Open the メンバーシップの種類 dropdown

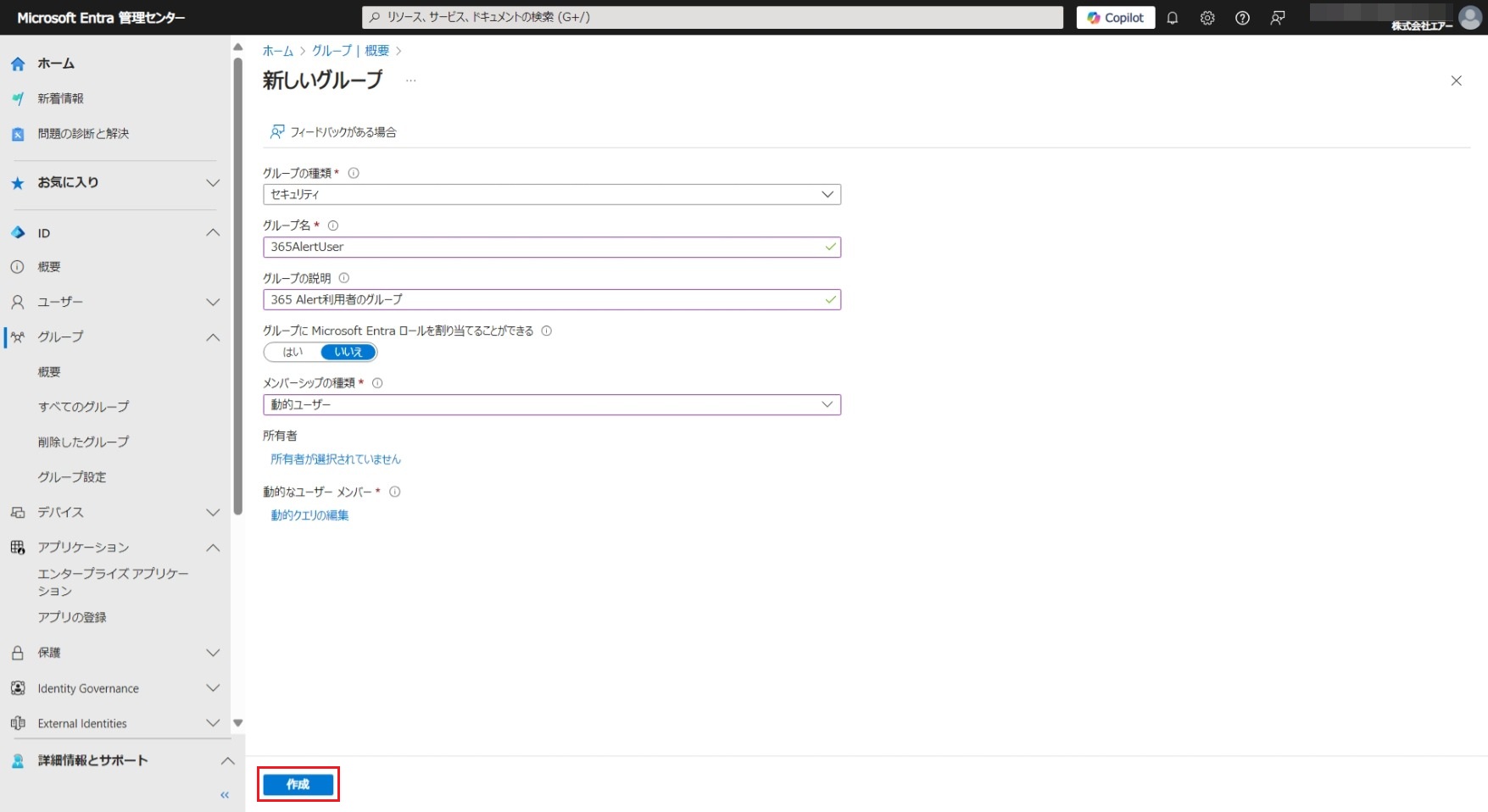pos(551,405)
